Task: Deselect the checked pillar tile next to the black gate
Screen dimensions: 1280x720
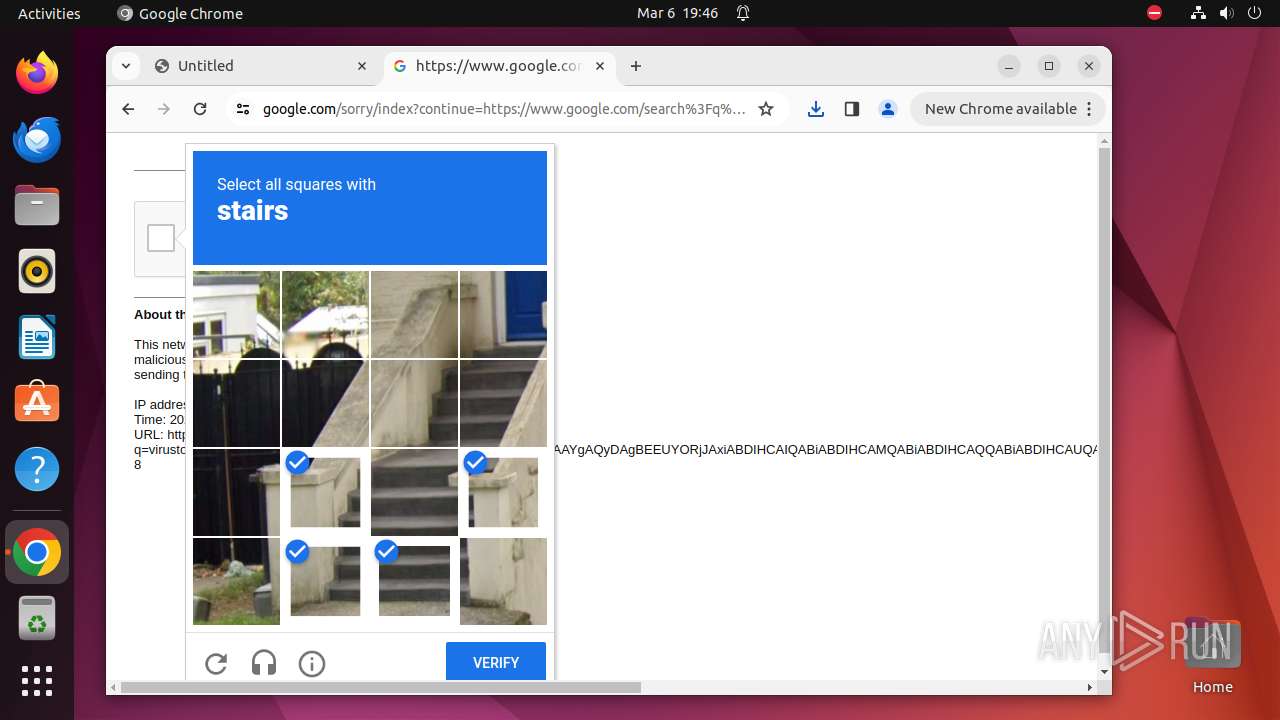Action: click(x=325, y=492)
